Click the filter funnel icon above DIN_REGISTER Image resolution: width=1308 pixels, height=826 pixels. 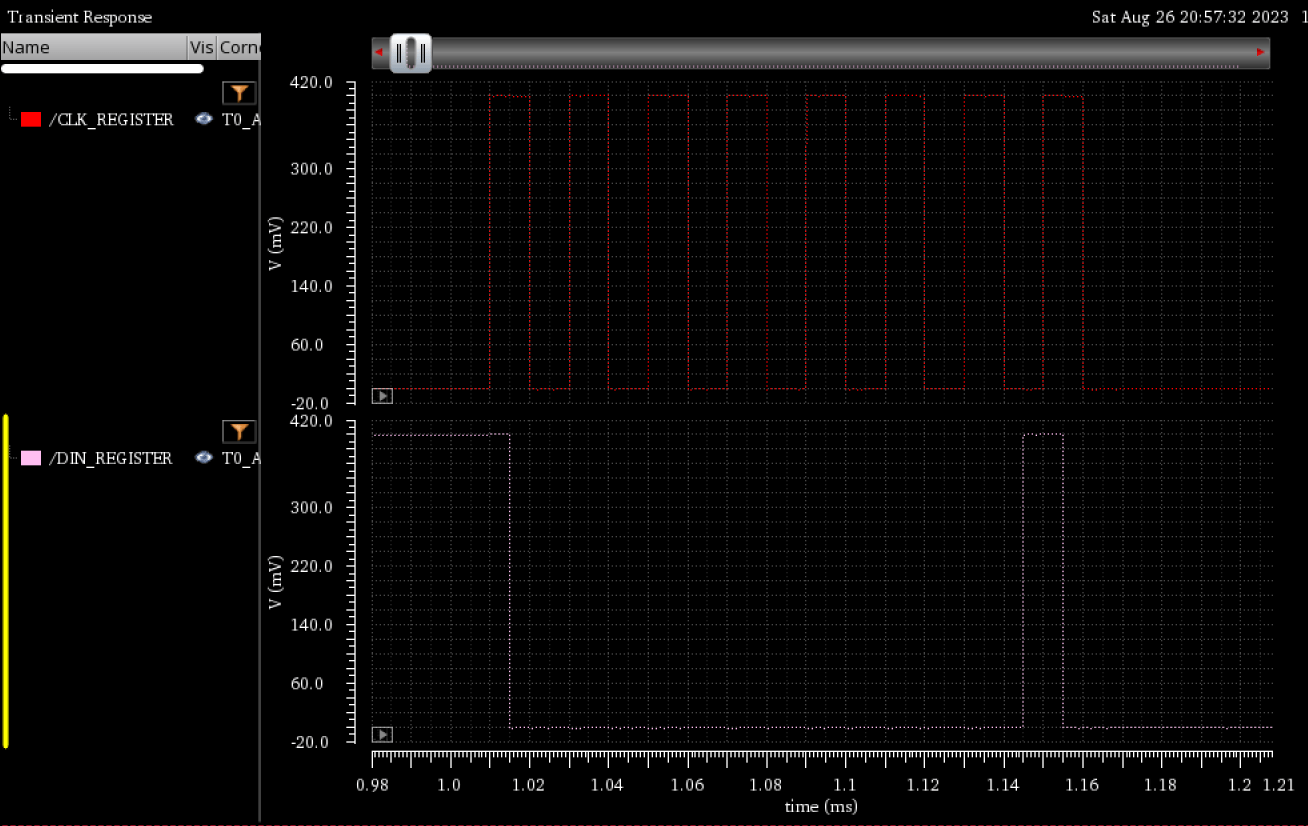tap(239, 431)
